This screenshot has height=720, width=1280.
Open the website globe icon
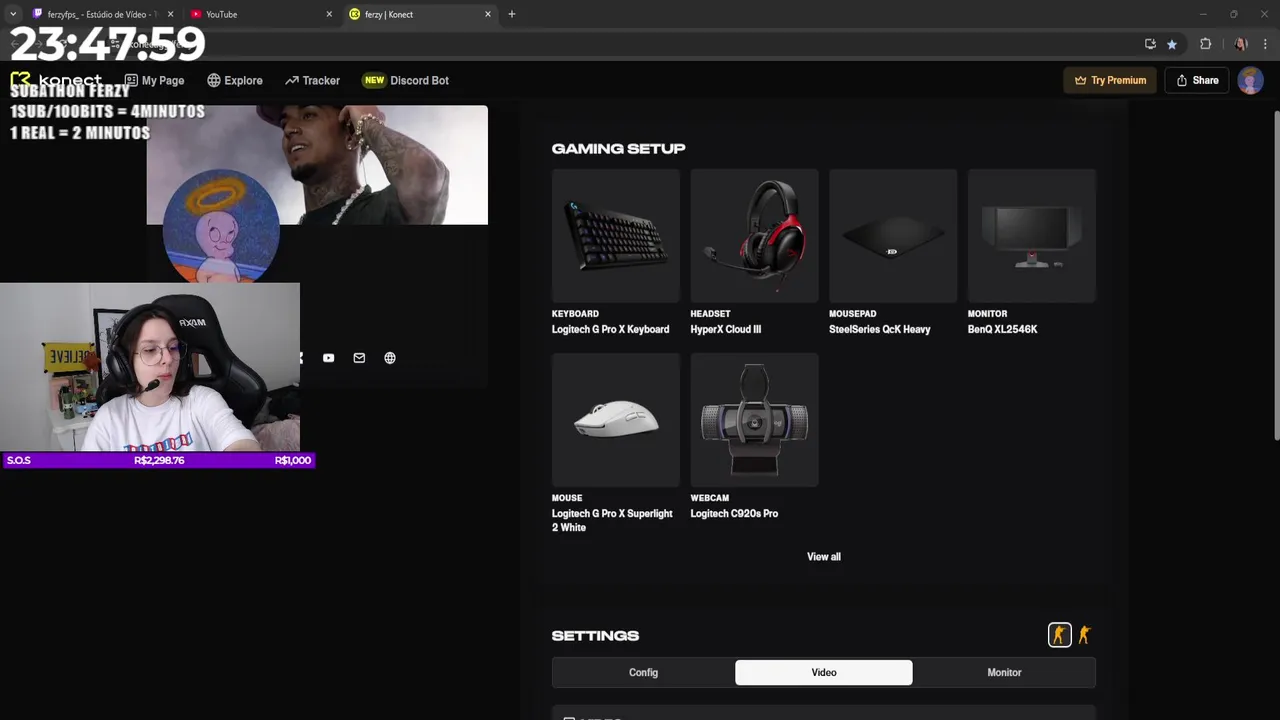(x=390, y=358)
